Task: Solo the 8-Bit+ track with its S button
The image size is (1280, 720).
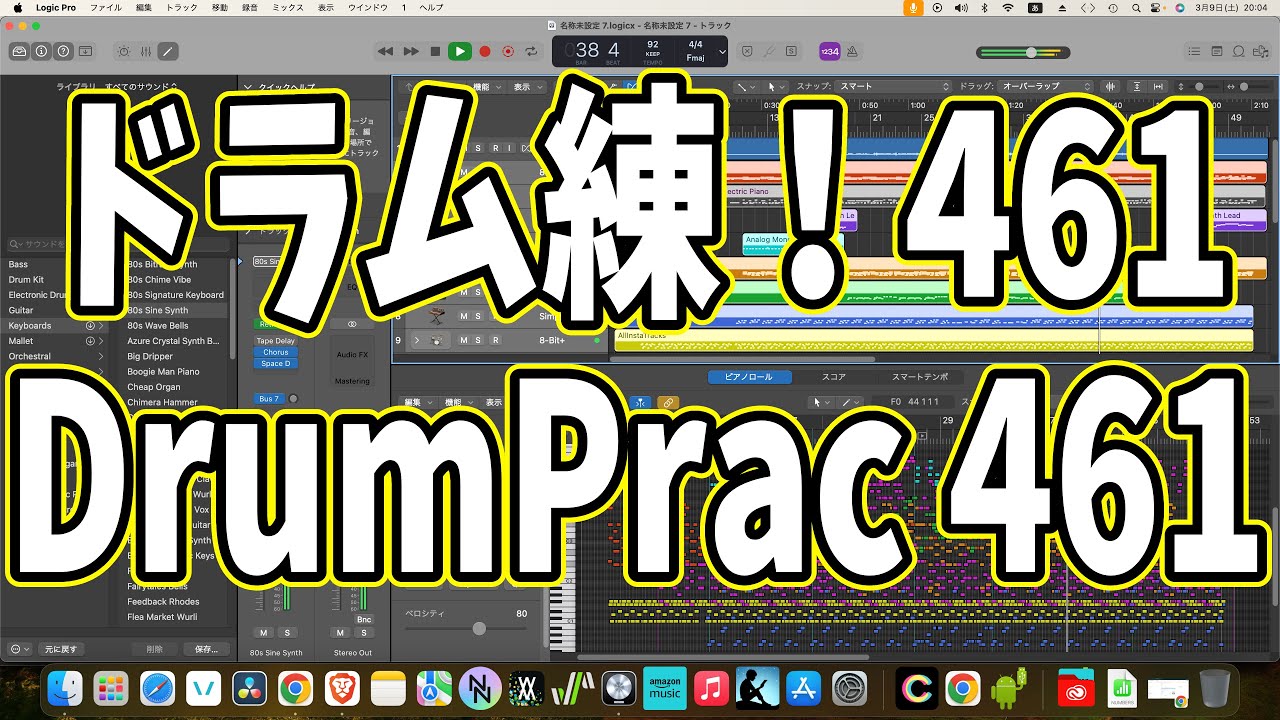Action: (478, 340)
